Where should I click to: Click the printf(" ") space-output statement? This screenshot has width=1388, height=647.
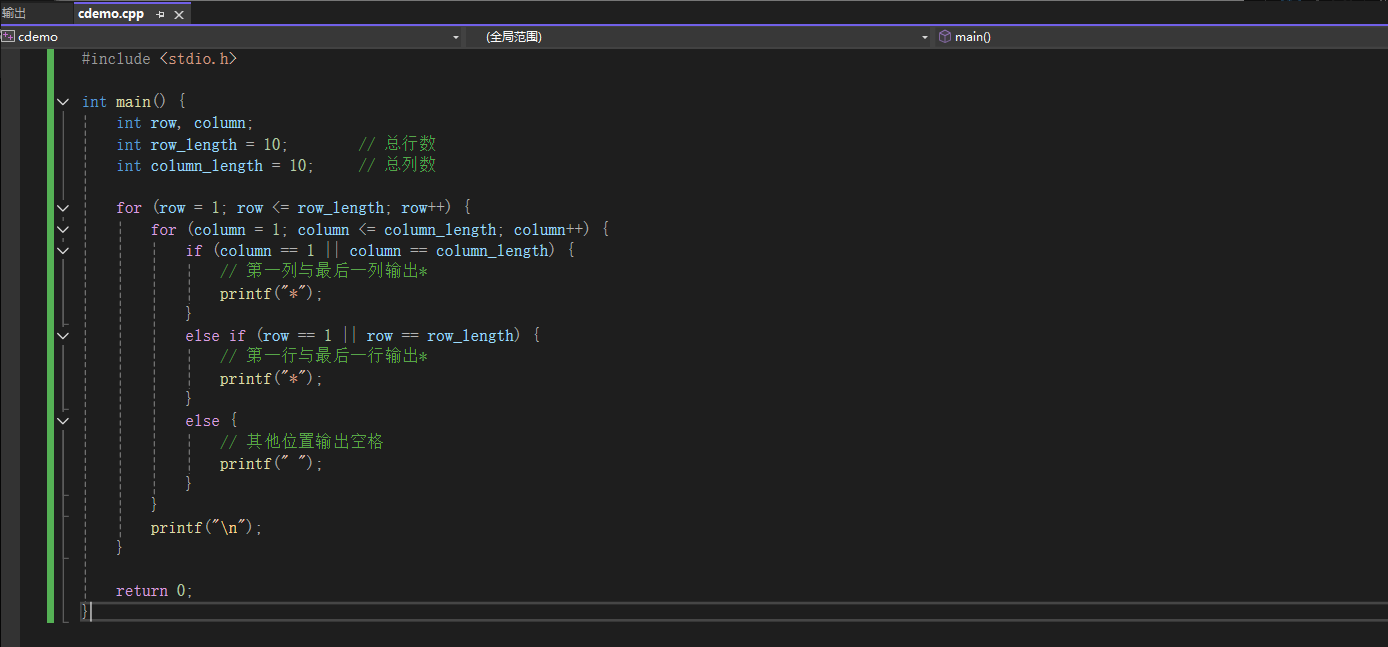[x=272, y=463]
